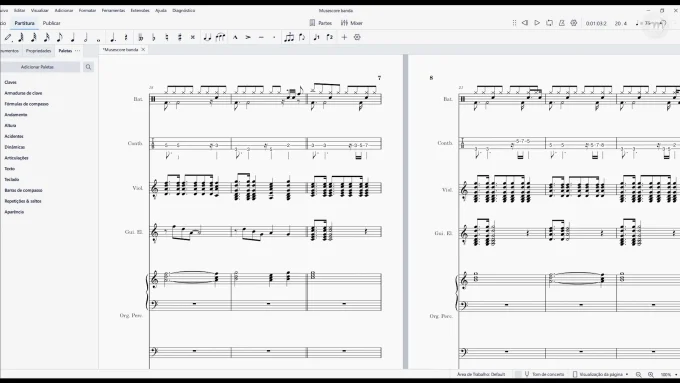Switch to voice 2
The image size is (680, 383).
[330, 37]
